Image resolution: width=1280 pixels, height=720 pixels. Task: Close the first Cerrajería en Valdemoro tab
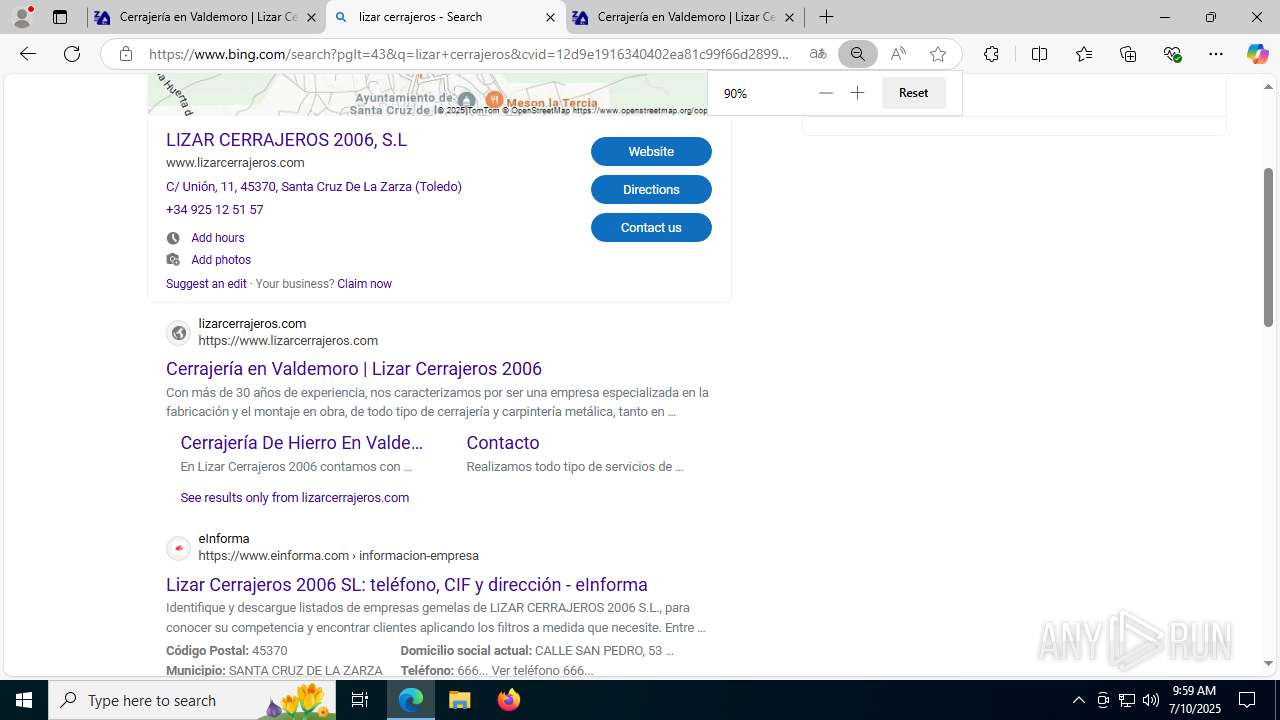click(311, 17)
